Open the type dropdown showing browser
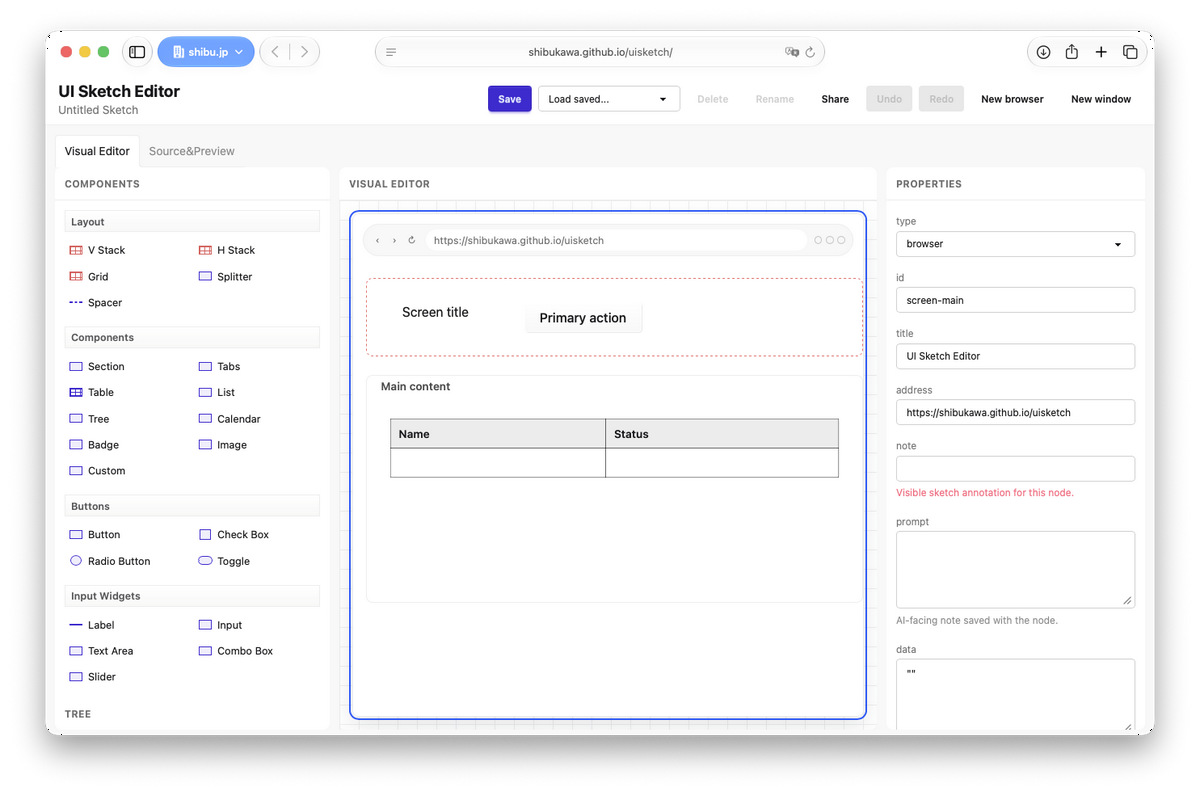Image resolution: width=1200 pixels, height=795 pixels. [x=1015, y=244]
